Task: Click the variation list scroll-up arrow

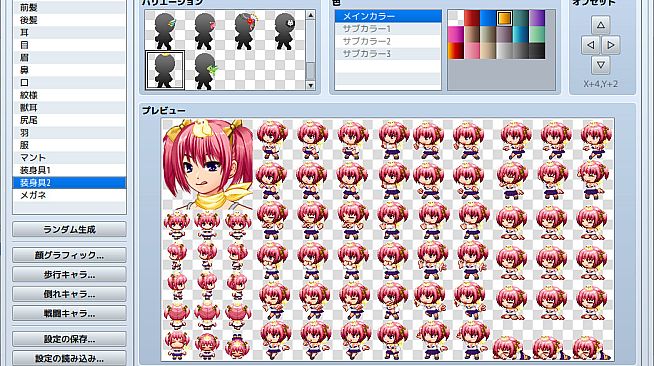Action: 310,15
